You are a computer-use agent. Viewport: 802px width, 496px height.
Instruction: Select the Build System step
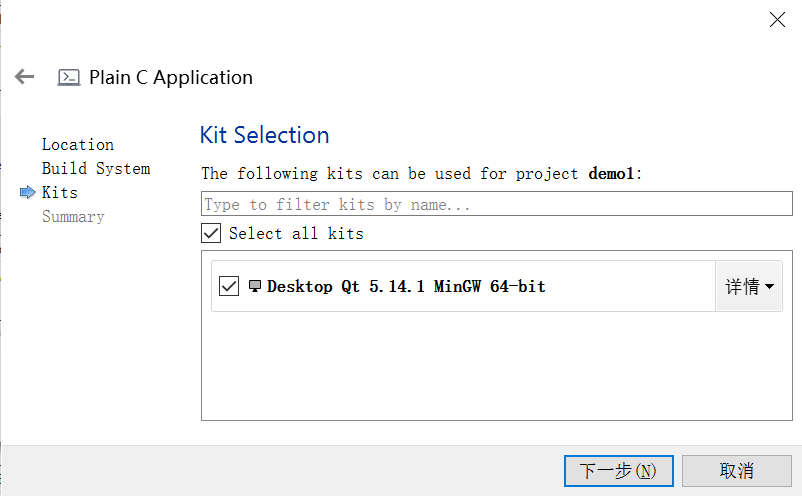tap(96, 169)
